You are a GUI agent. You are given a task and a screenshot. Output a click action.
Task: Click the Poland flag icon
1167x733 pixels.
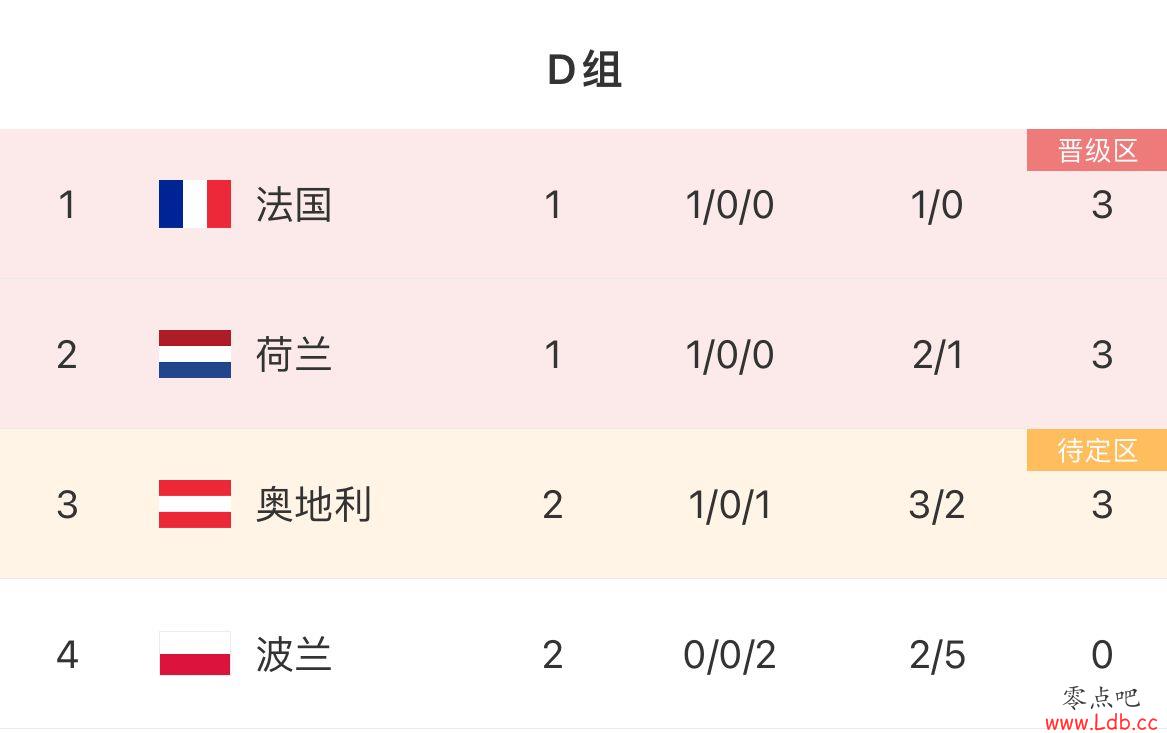click(x=195, y=653)
